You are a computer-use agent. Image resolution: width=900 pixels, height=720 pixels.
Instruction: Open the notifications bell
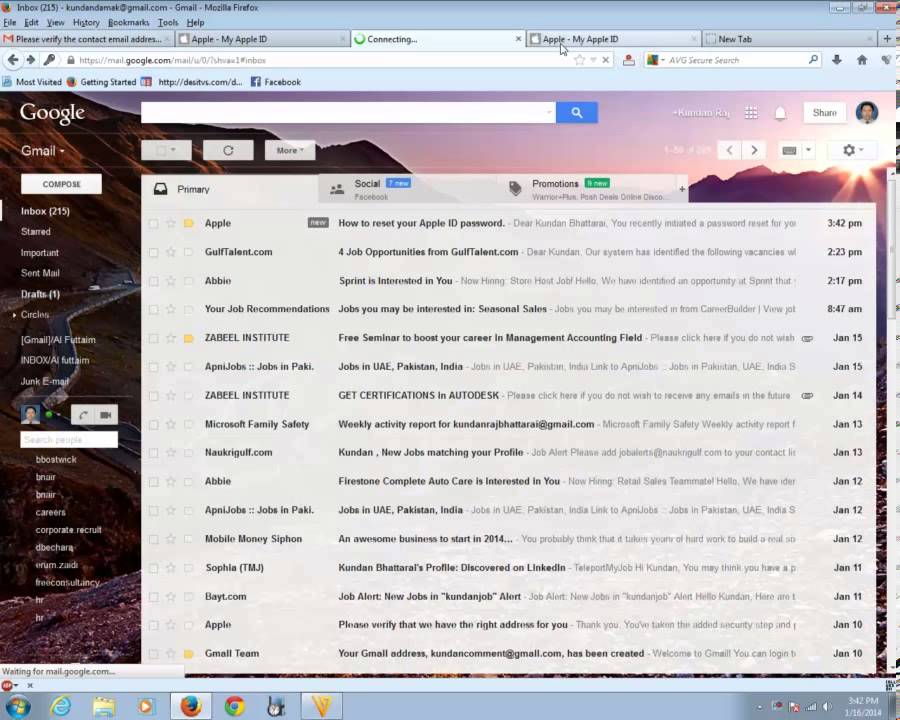[780, 113]
